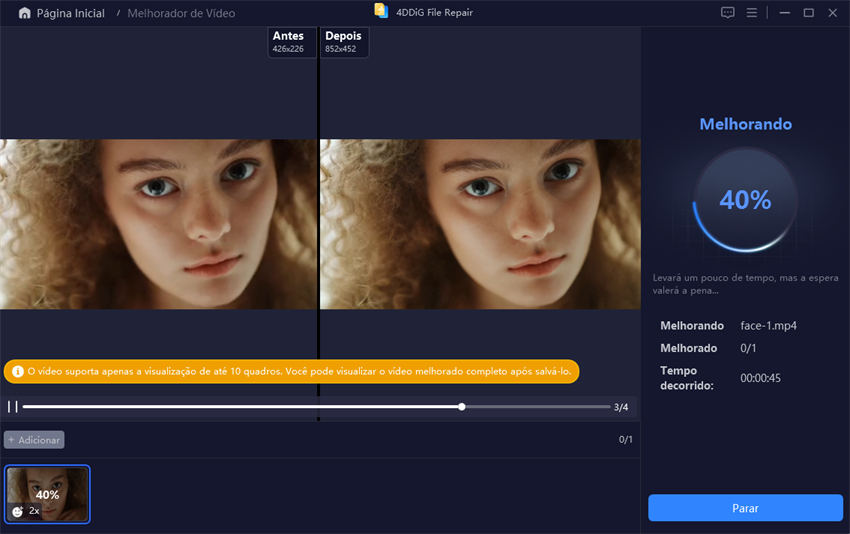Maximize the 4DDiG application window

(x=808, y=13)
